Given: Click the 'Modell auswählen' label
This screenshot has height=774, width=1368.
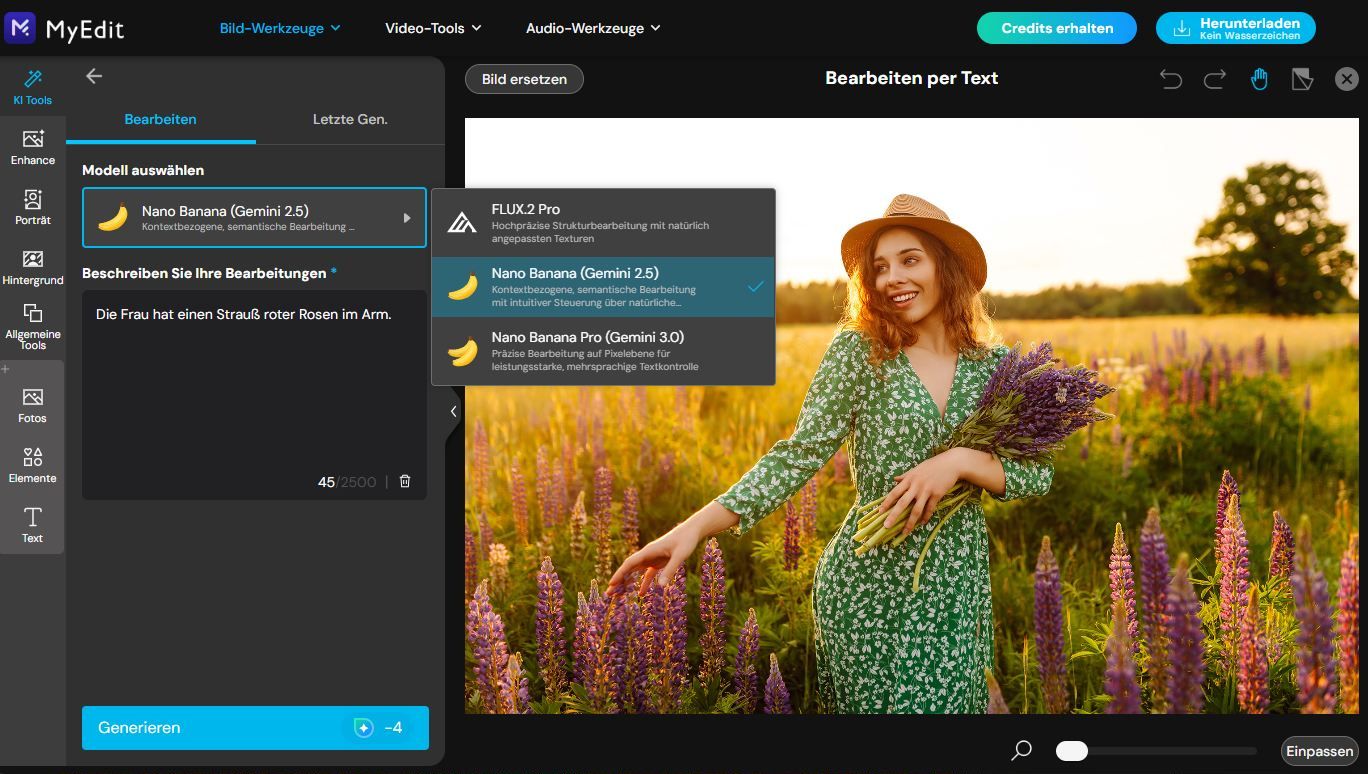Looking at the screenshot, I should pos(143,170).
